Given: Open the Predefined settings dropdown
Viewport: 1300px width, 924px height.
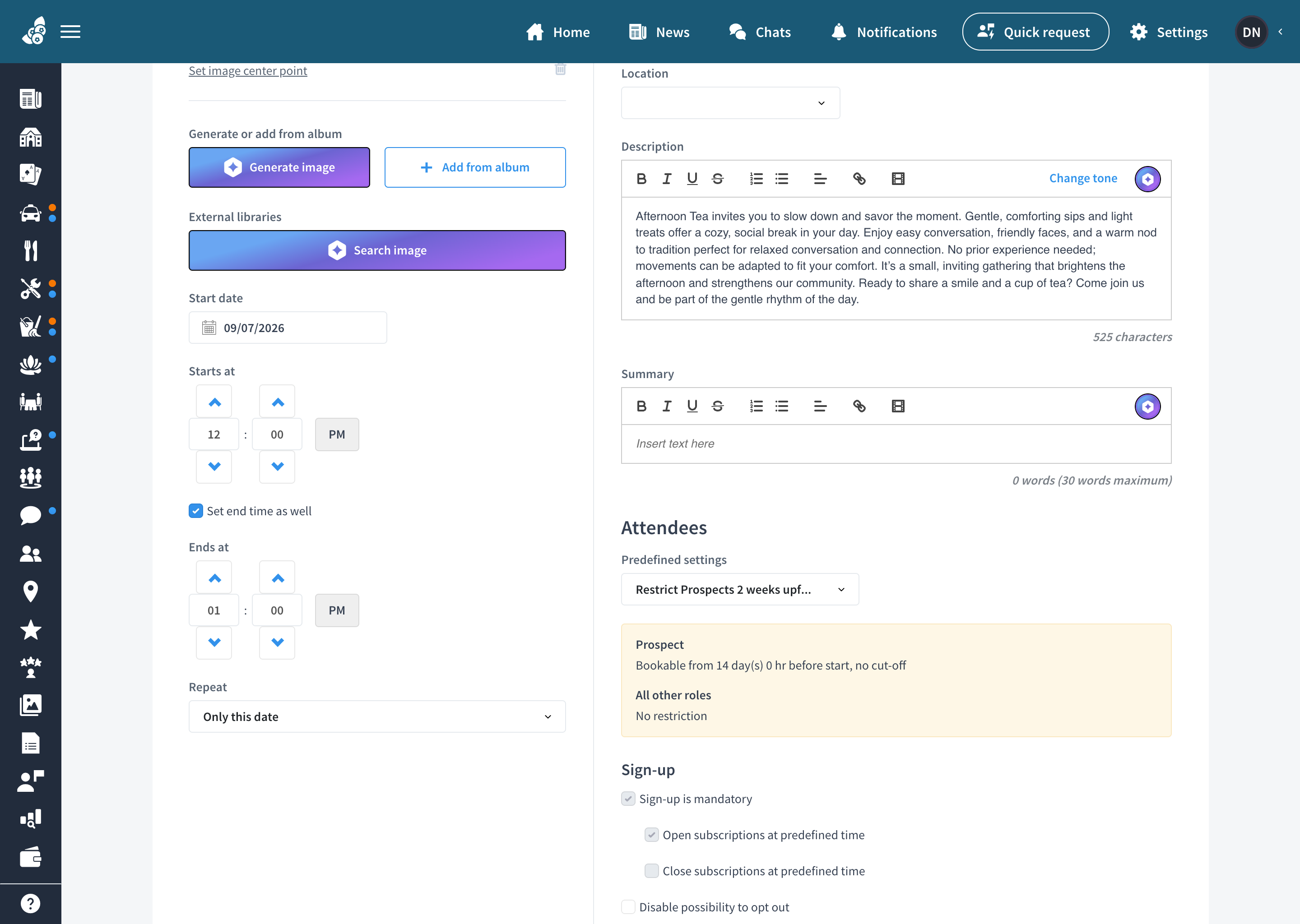Looking at the screenshot, I should pyautogui.click(x=740, y=589).
